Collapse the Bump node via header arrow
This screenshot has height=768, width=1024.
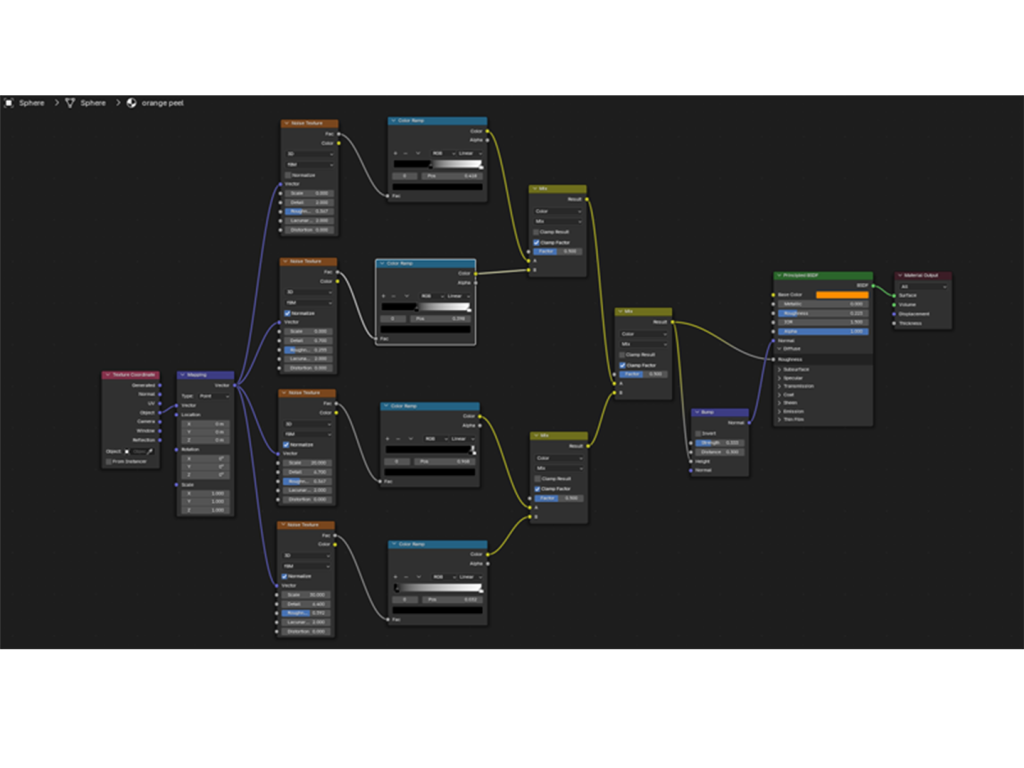(x=697, y=412)
